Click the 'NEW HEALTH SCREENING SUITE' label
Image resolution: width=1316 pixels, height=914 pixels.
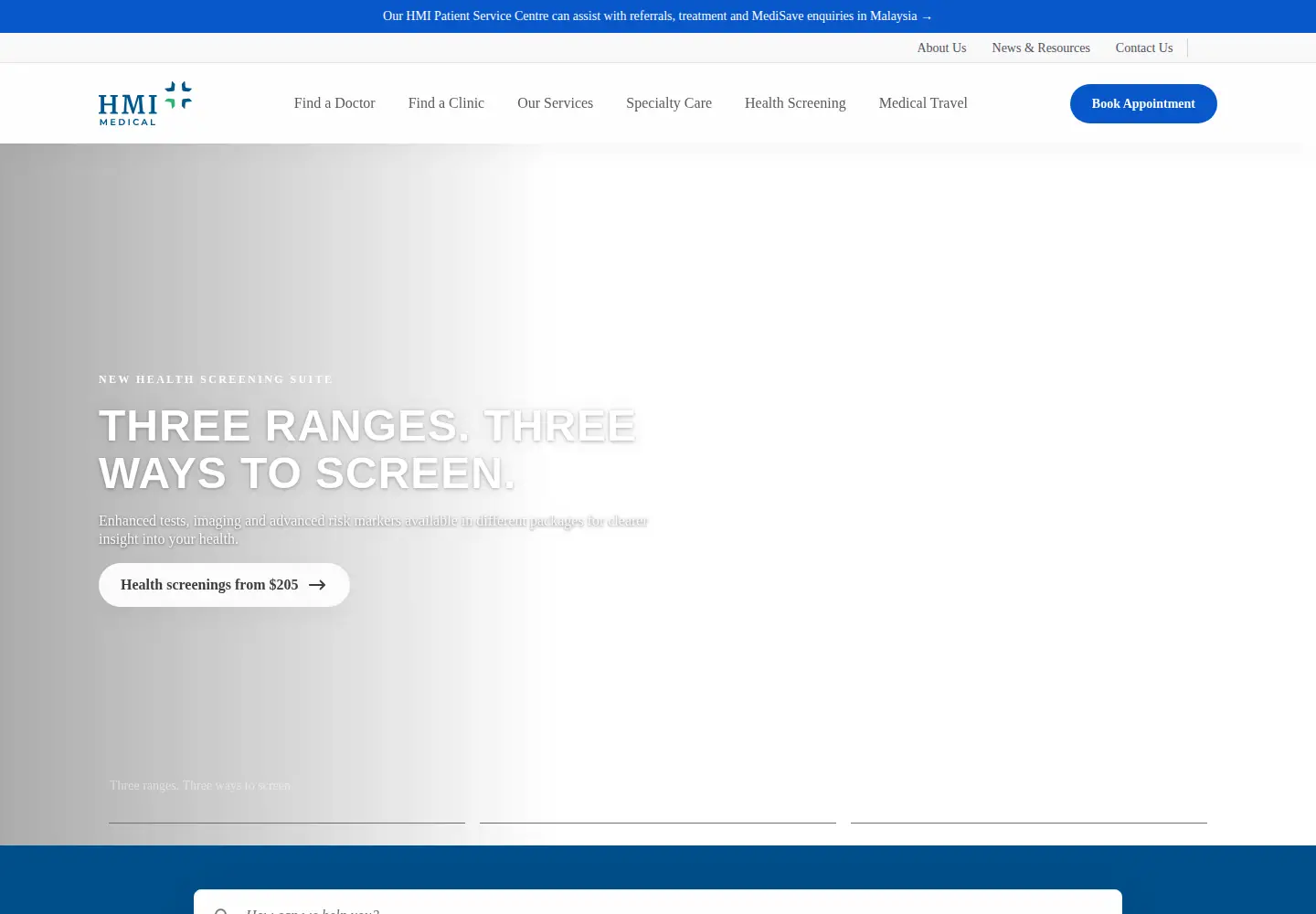[x=216, y=379]
